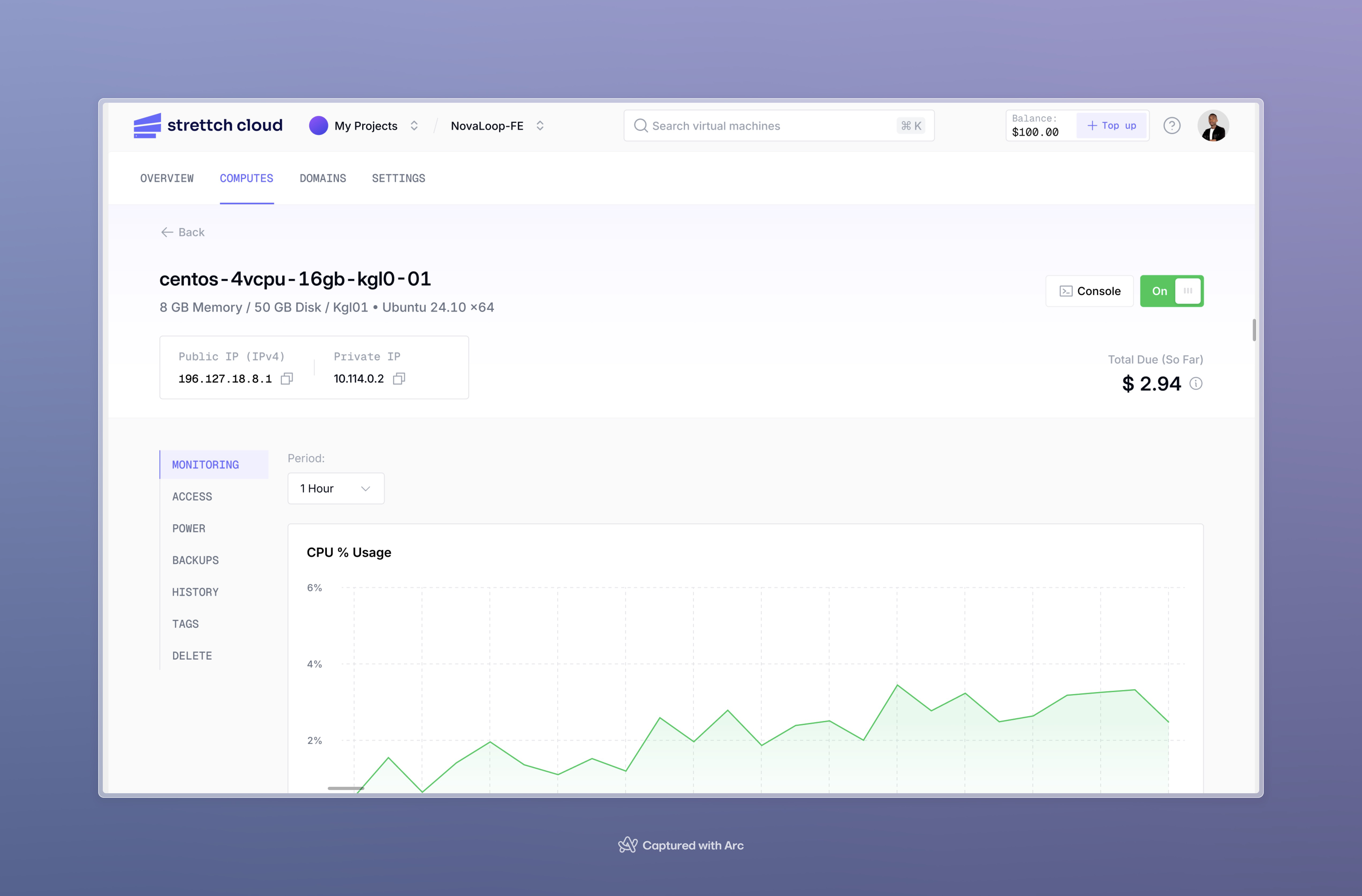Click the user profile avatar
Image resolution: width=1362 pixels, height=896 pixels.
coord(1213,125)
